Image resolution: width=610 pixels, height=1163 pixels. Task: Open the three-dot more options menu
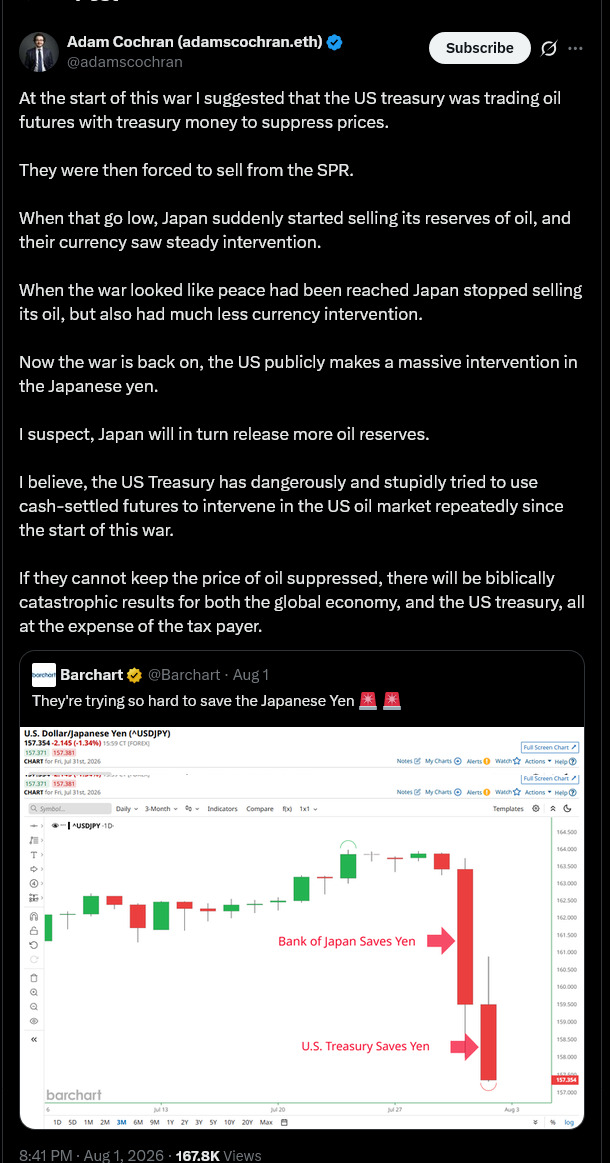point(575,48)
